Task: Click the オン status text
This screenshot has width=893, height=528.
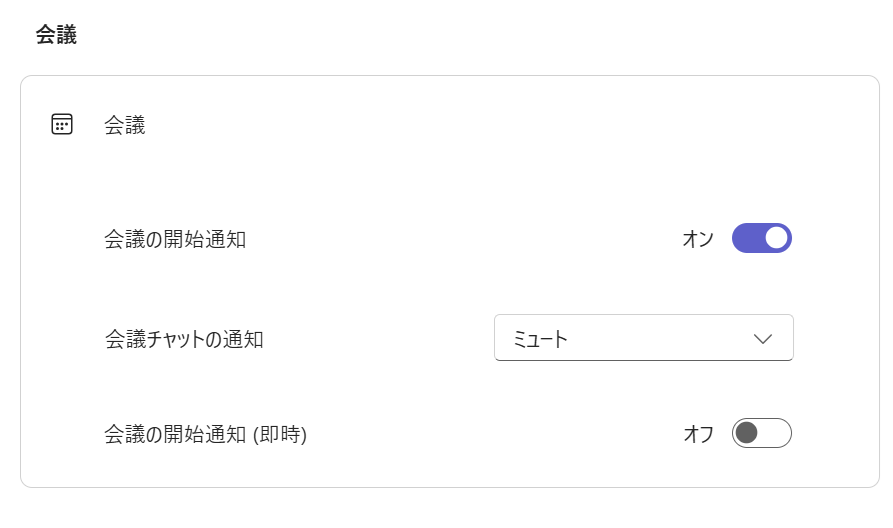Action: point(698,239)
